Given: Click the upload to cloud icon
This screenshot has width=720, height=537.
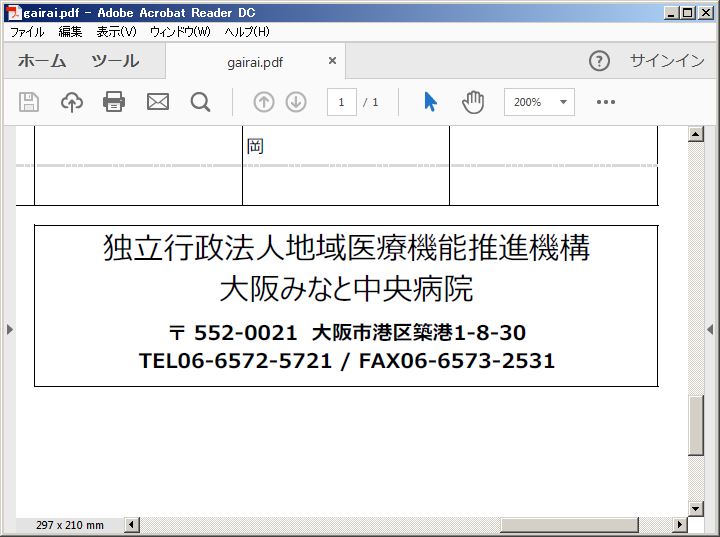Looking at the screenshot, I should (72, 102).
